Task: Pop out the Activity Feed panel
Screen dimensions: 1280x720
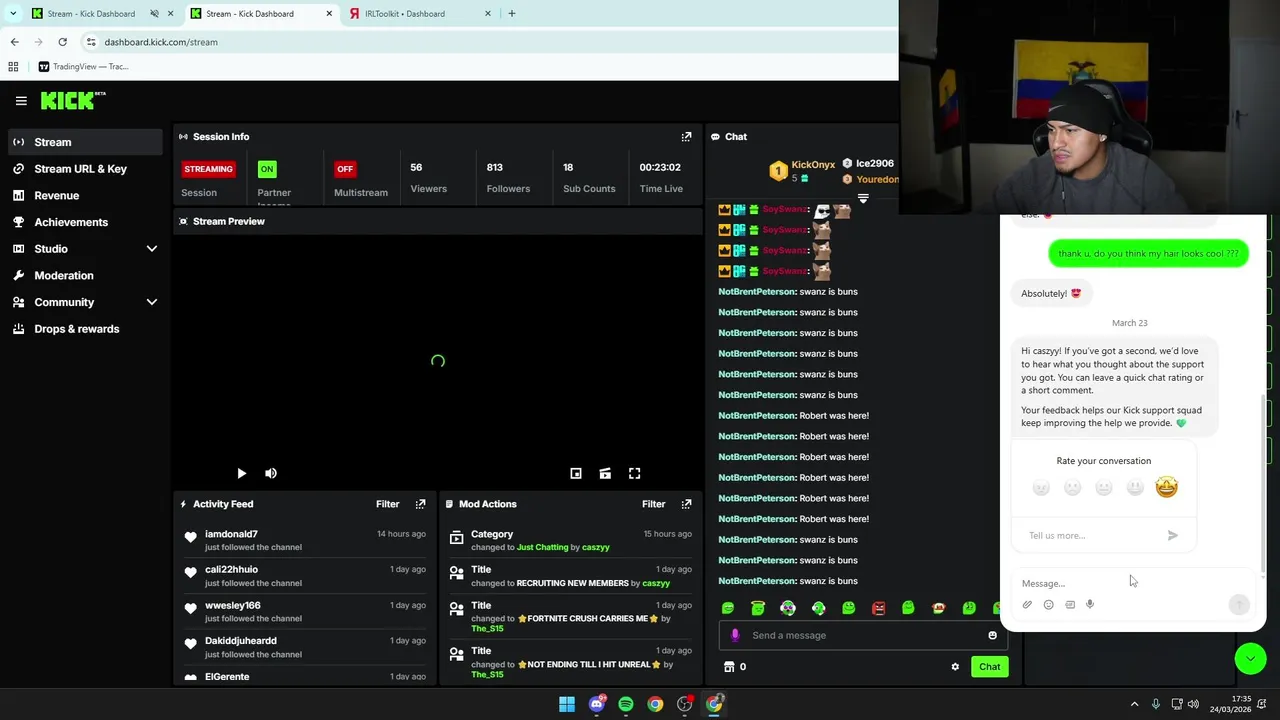Action: click(x=420, y=504)
